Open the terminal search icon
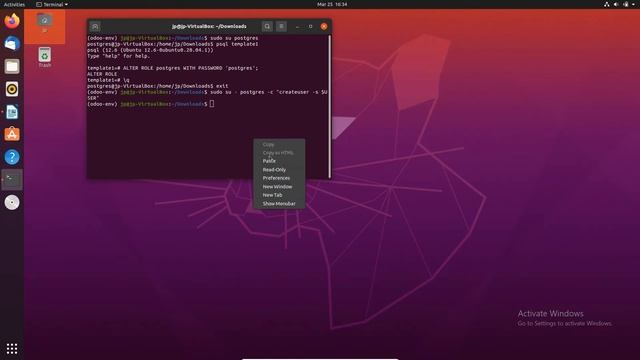 pyautogui.click(x=267, y=26)
